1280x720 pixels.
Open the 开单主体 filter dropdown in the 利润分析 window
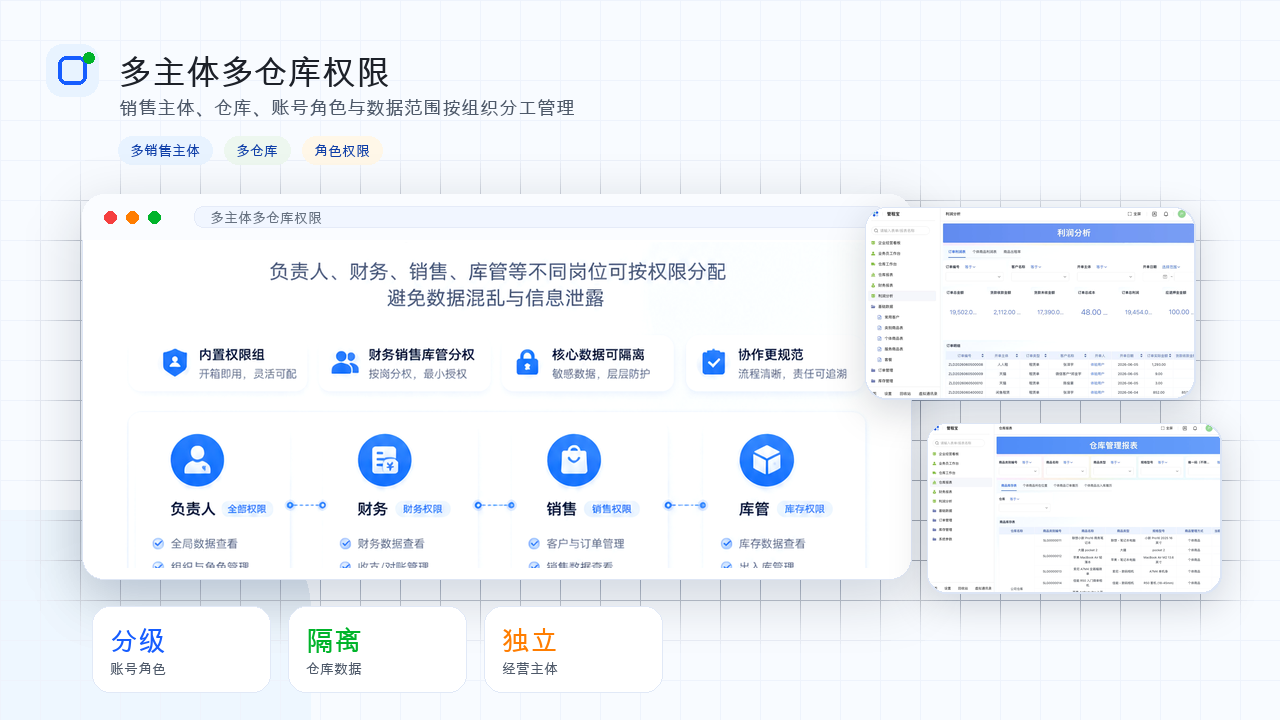pos(1106,277)
